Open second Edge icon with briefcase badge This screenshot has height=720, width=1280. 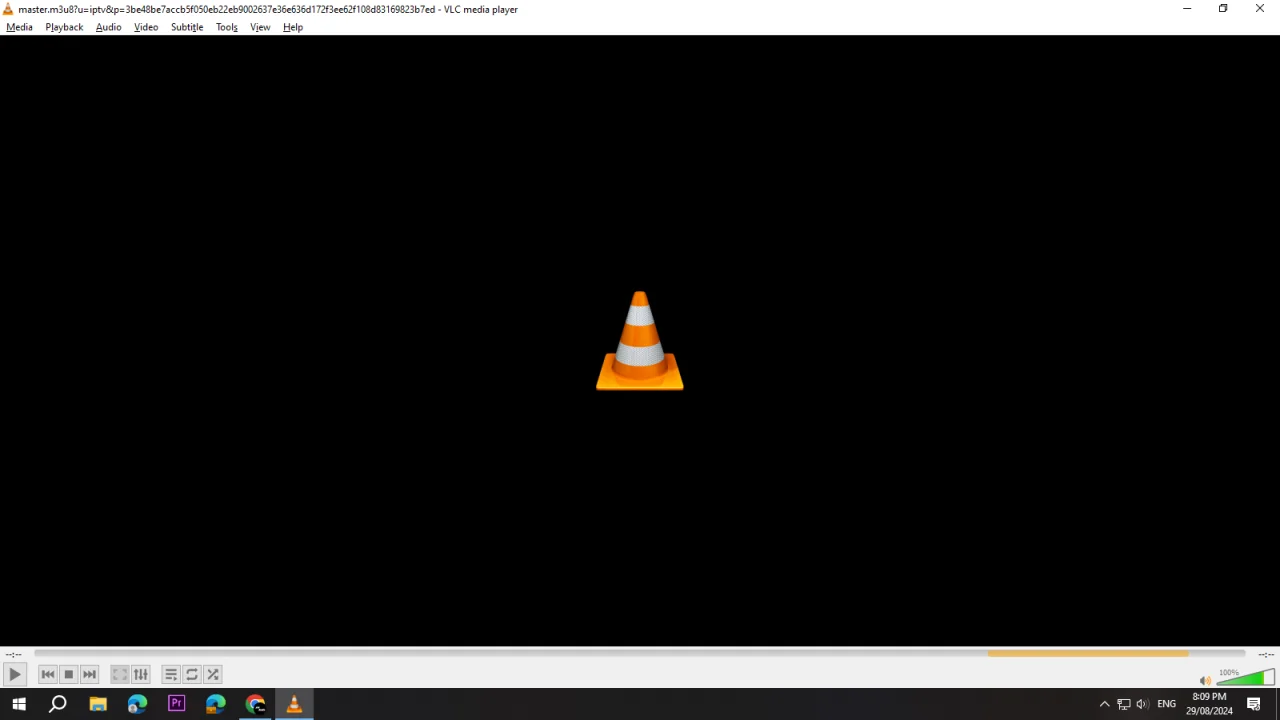coord(216,704)
